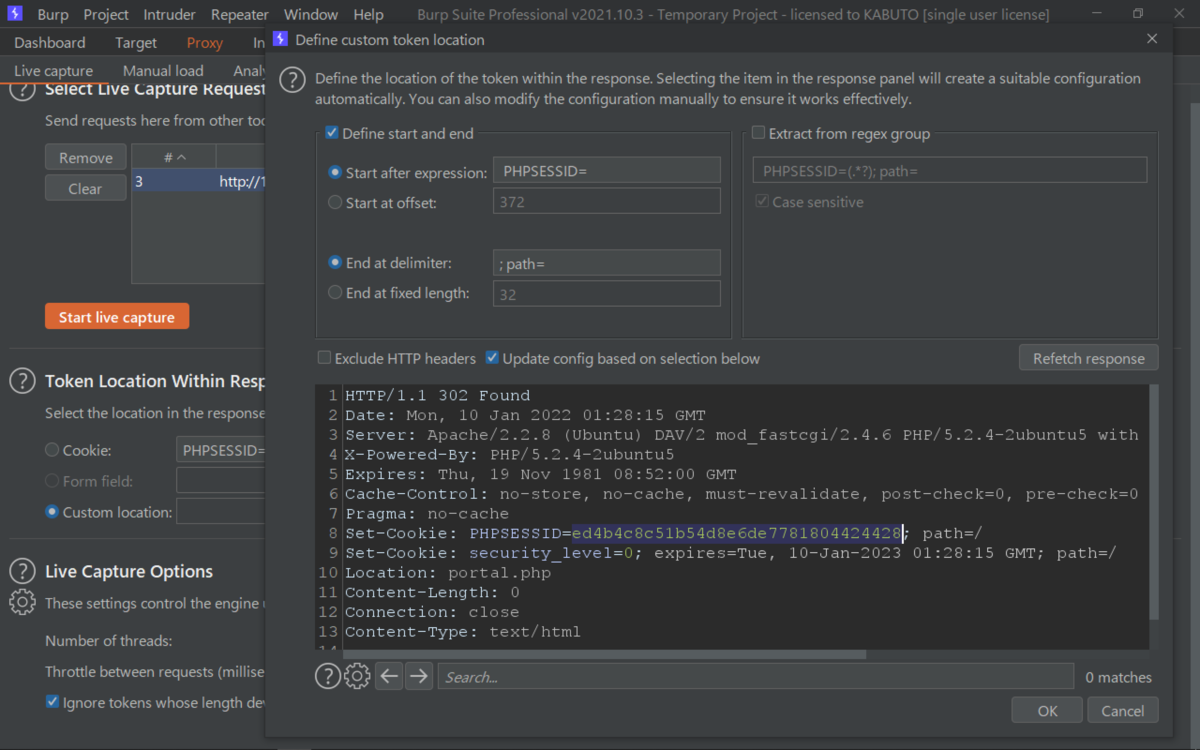
Task: Close the Define custom token location dialog
Action: click(x=1152, y=39)
